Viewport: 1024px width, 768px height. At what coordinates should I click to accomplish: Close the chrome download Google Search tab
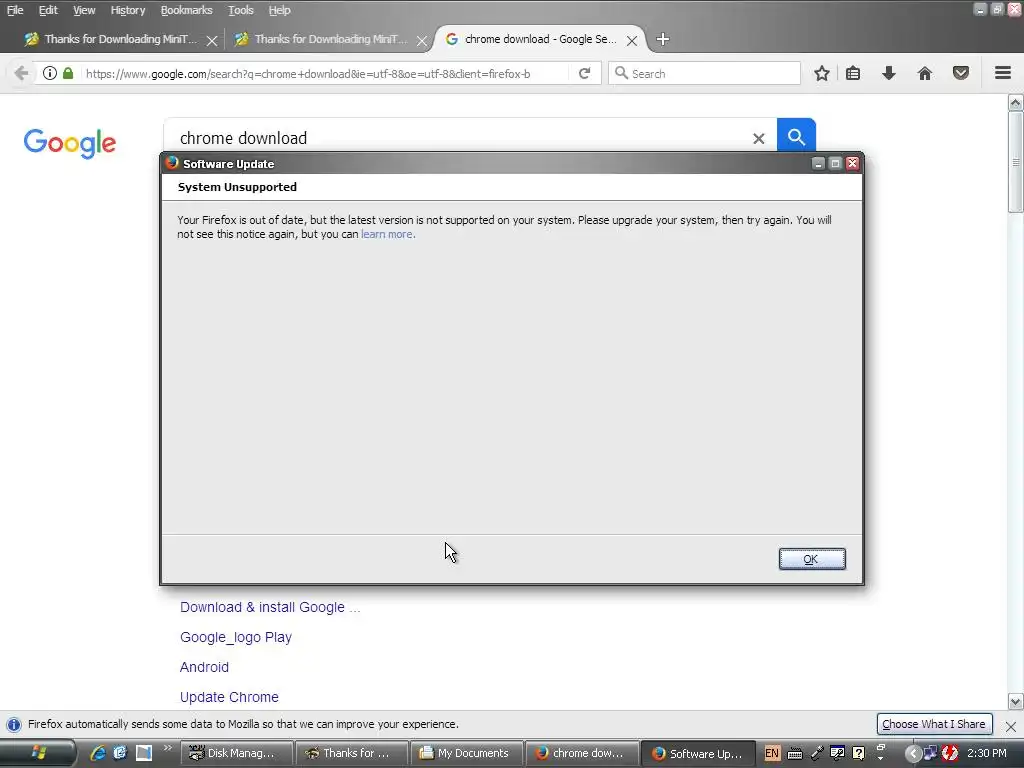pos(632,40)
